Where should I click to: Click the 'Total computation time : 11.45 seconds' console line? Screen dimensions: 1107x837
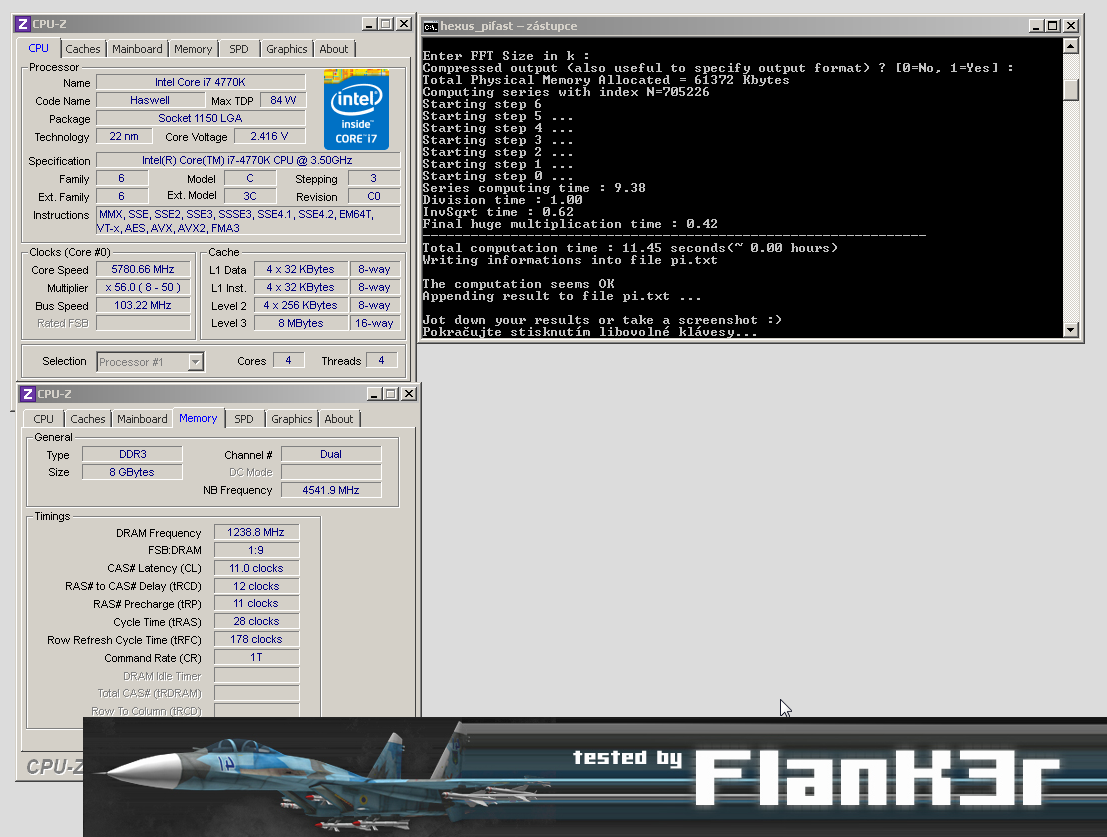pos(630,248)
